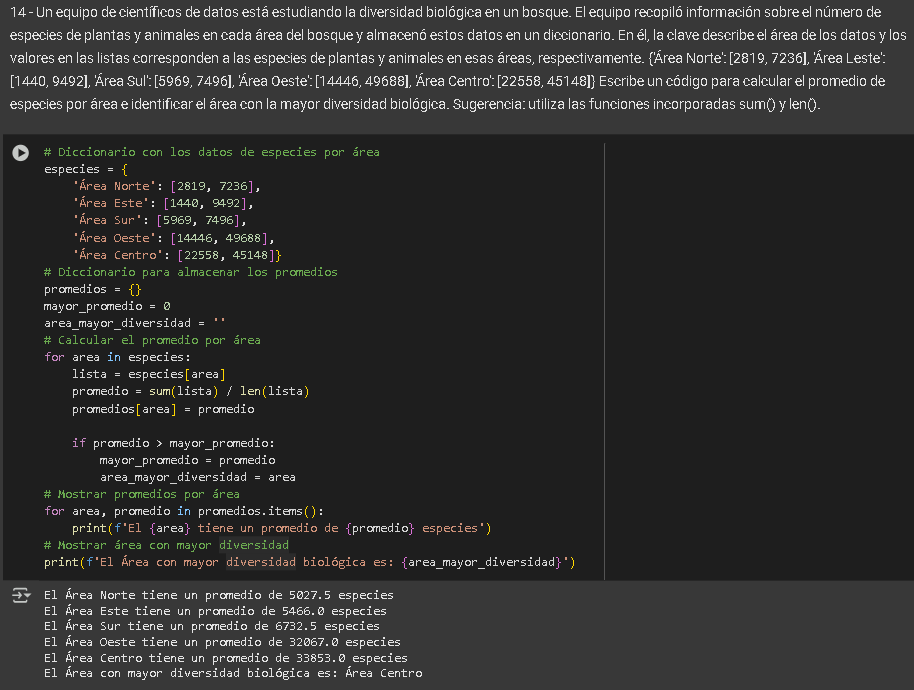Click the line 'promedios = {}'

click(x=93, y=289)
